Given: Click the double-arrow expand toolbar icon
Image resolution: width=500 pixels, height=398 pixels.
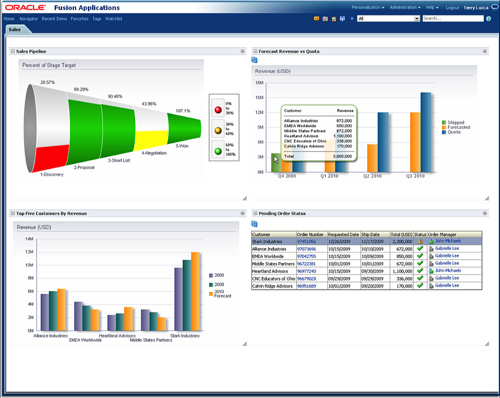Looking at the screenshot, I should pyautogui.click(x=352, y=19).
